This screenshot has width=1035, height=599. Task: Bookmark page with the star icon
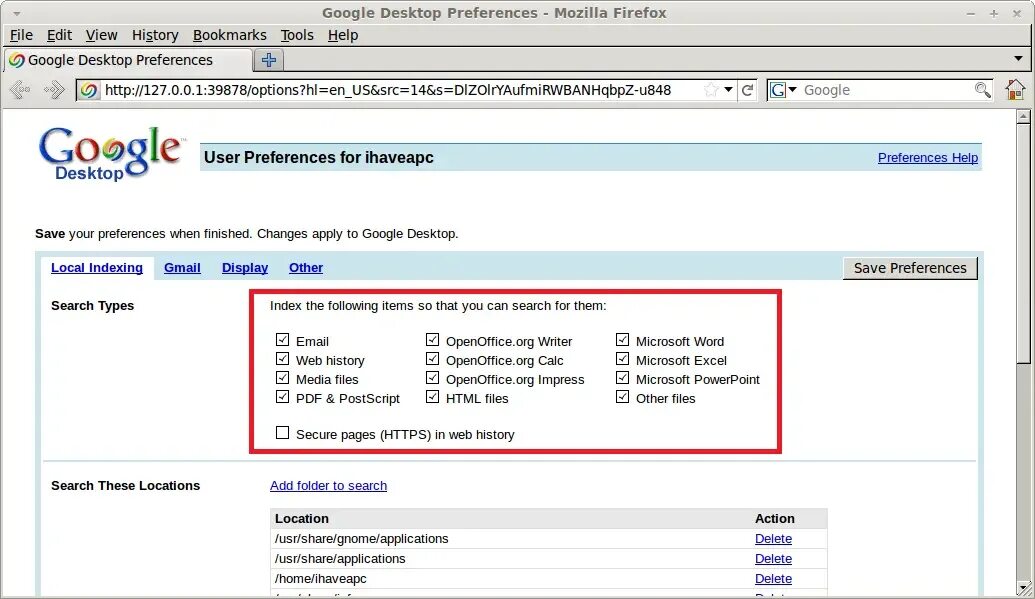pyautogui.click(x=711, y=90)
